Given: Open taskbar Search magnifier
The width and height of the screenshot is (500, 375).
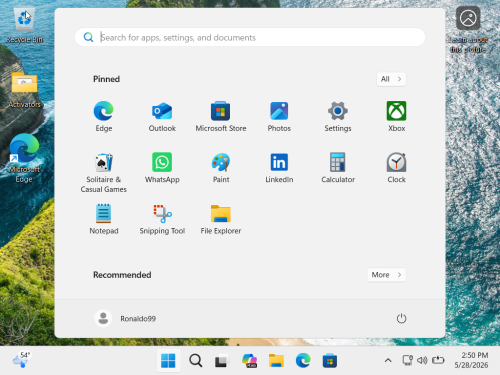Looking at the screenshot, I should click(196, 361).
